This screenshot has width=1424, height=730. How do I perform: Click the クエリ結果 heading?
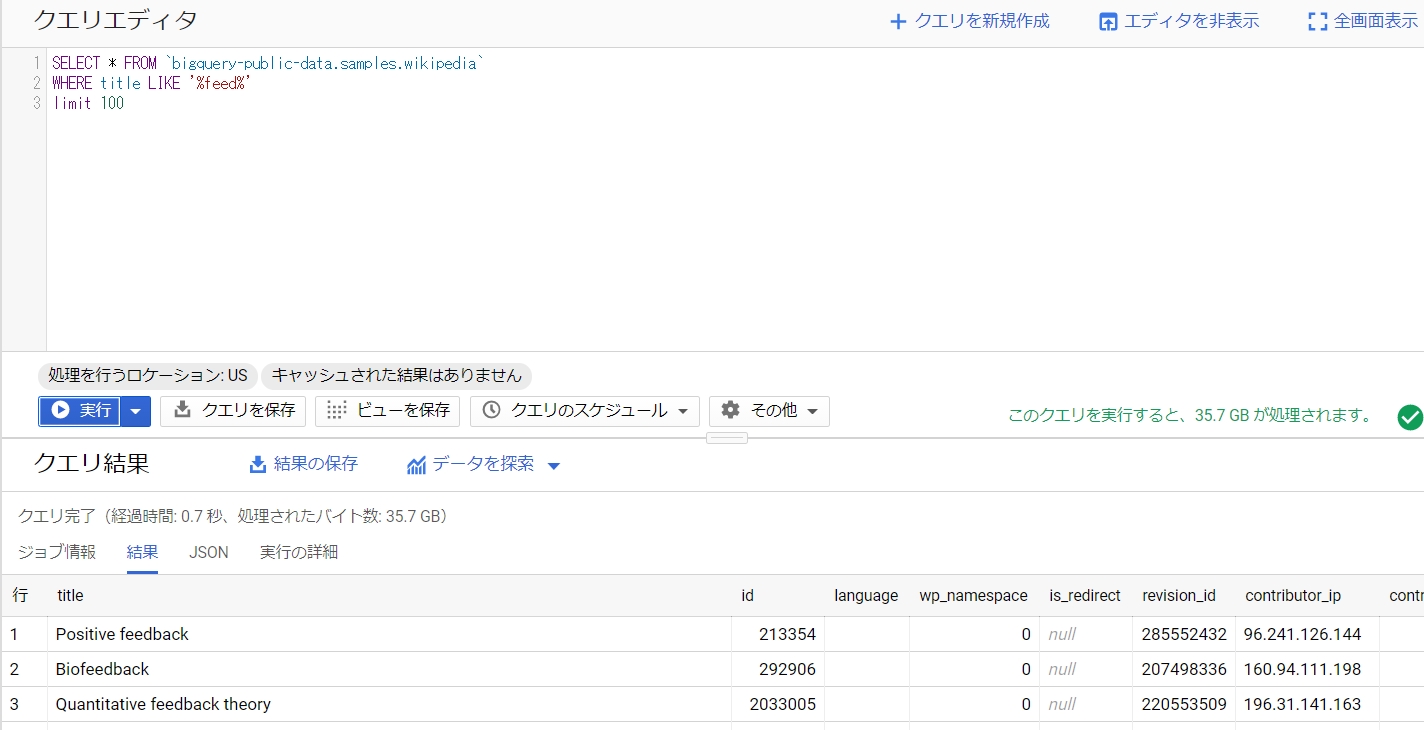pyautogui.click(x=91, y=463)
